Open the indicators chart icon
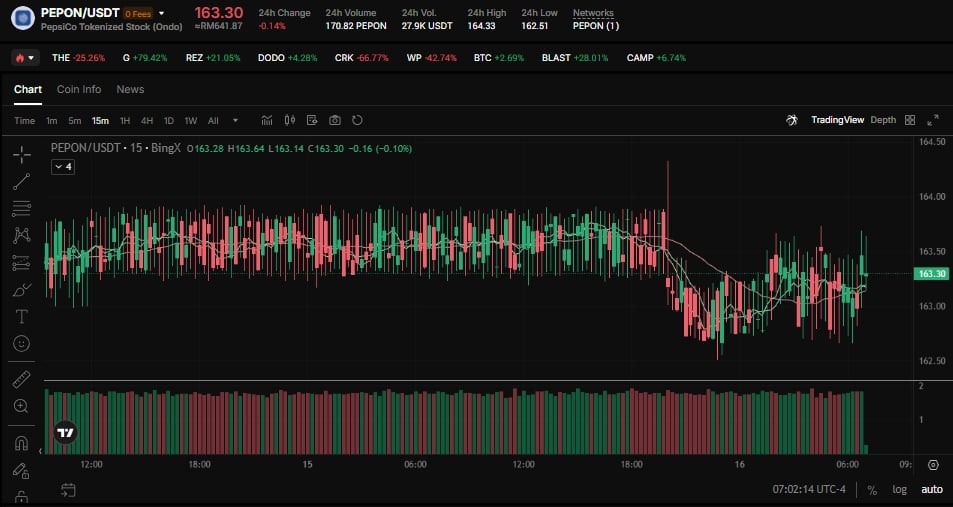 (x=267, y=120)
